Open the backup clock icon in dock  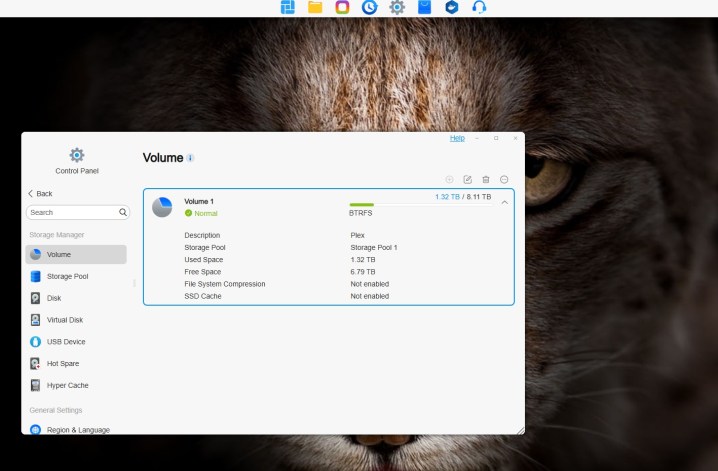[x=369, y=8]
